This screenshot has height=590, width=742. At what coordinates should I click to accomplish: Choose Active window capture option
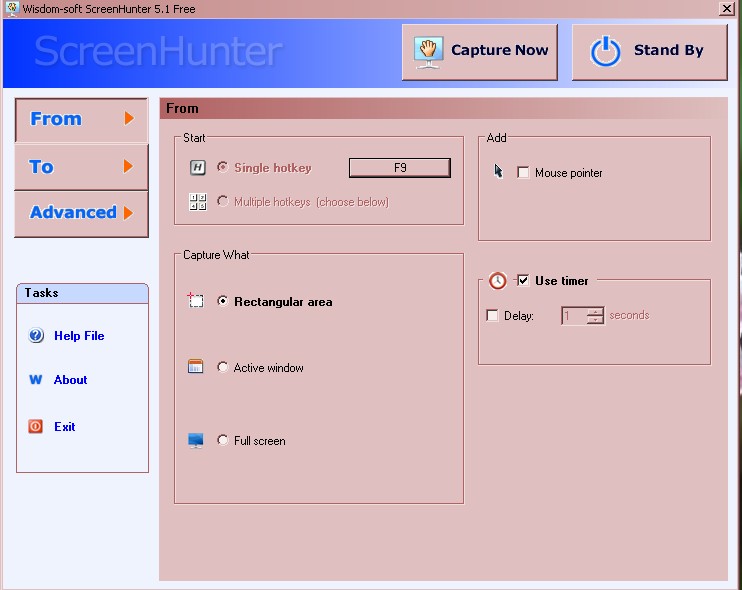[x=222, y=367]
